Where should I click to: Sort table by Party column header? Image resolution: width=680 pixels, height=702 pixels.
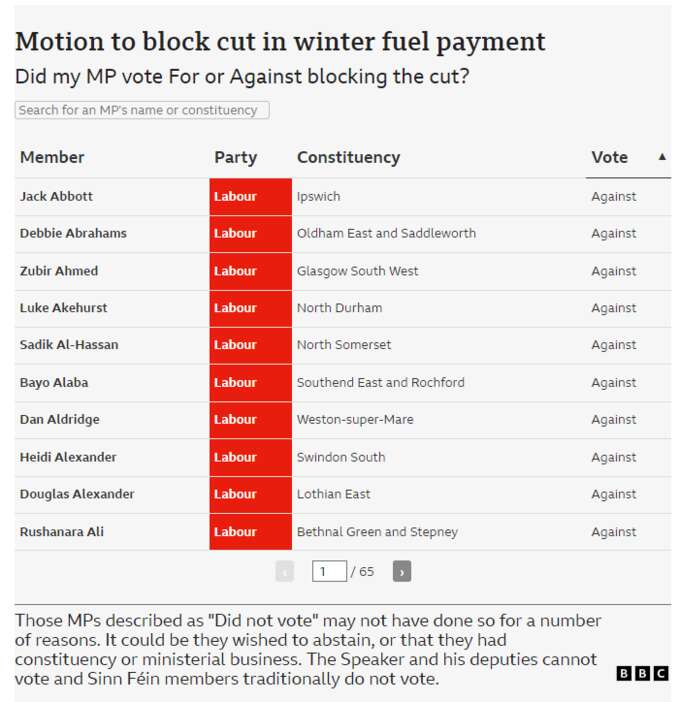pos(235,157)
